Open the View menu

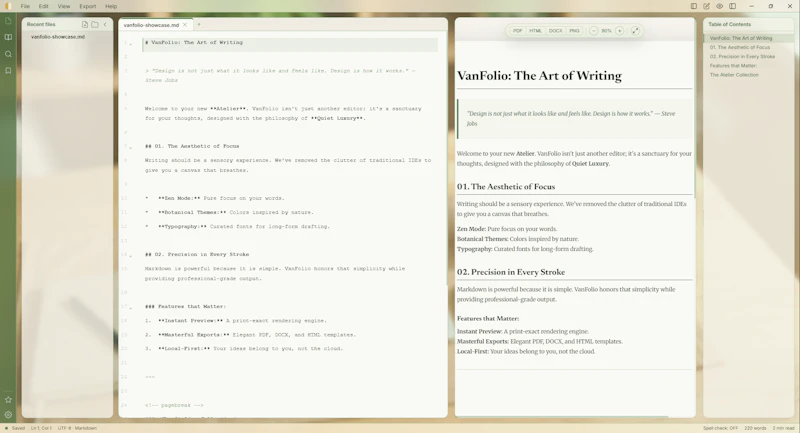click(x=64, y=6)
